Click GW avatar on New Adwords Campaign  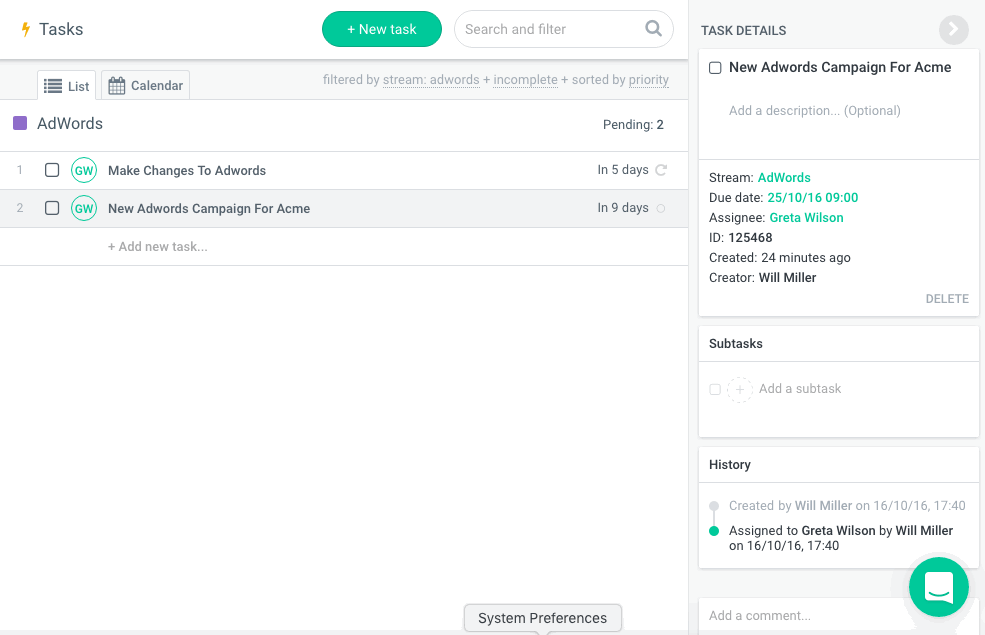[84, 209]
